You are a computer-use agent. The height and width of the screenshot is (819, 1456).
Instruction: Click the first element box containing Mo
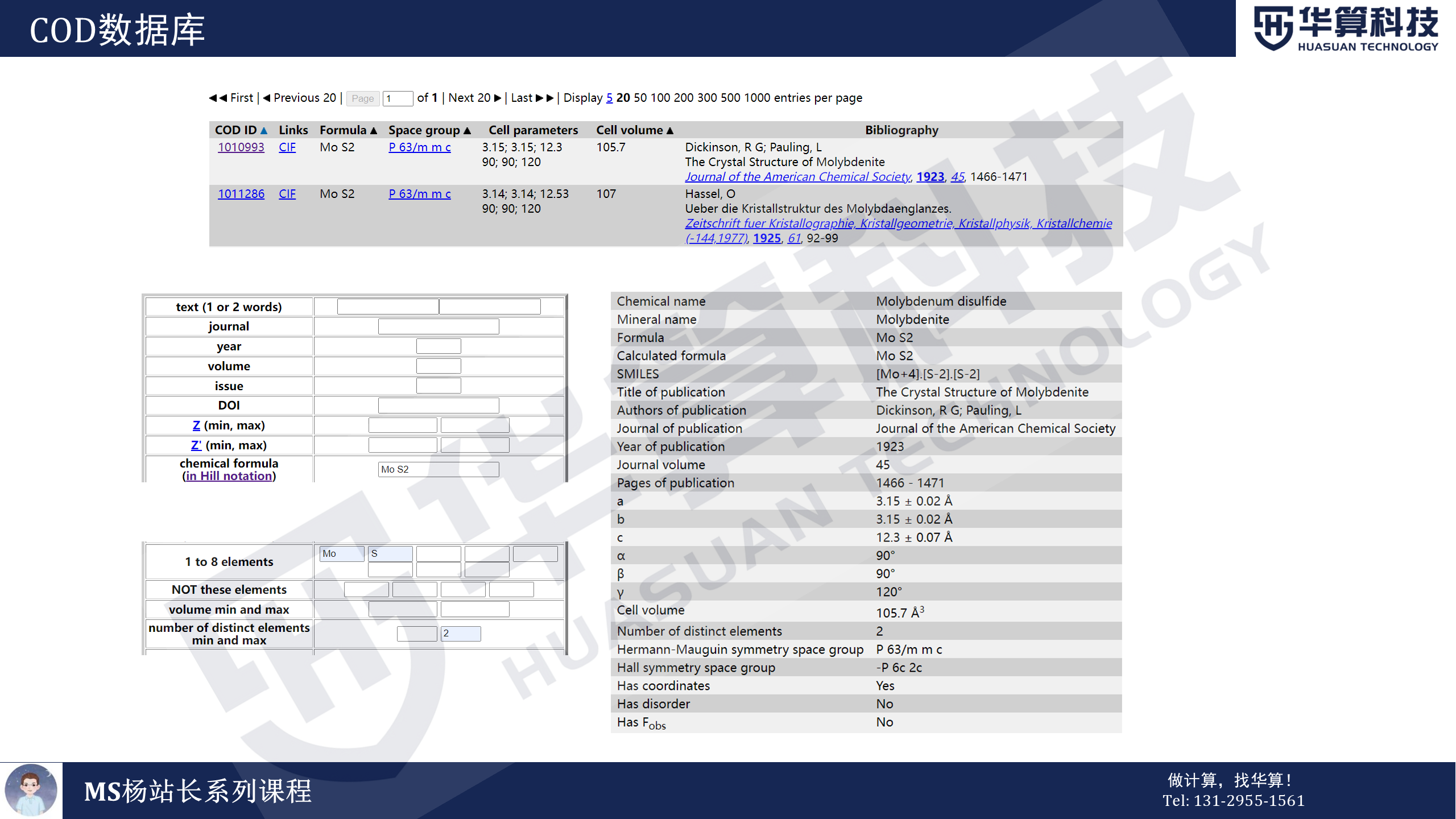[x=342, y=553]
